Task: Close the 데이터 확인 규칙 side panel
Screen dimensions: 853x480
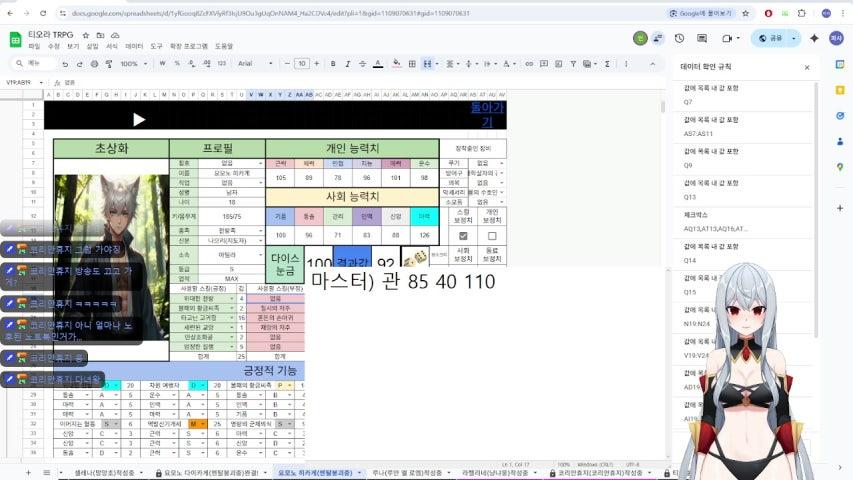Action: pyautogui.click(x=807, y=67)
